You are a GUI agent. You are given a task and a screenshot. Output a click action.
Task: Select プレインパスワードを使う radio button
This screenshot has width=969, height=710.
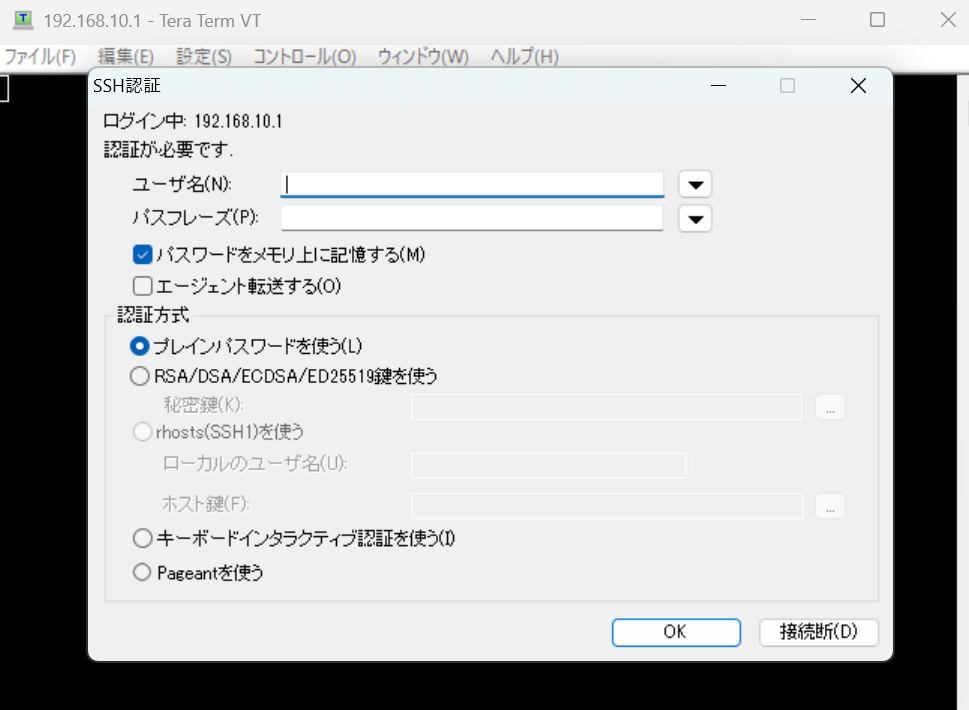140,346
